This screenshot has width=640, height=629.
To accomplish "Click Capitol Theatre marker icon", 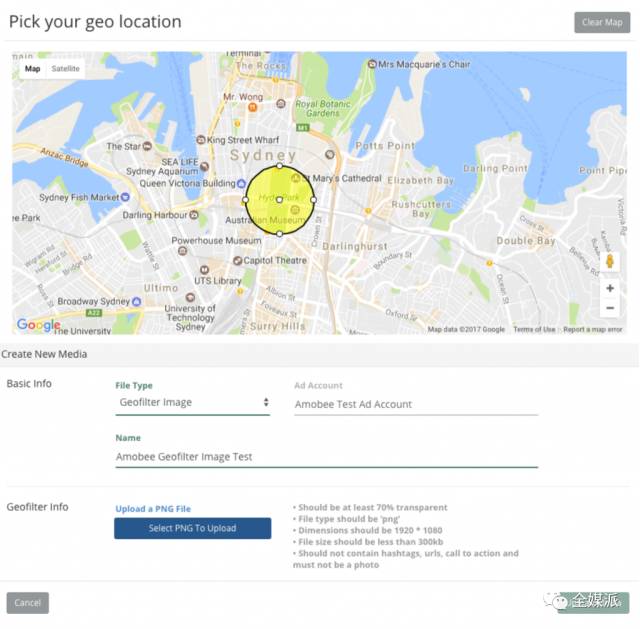I will [x=237, y=260].
